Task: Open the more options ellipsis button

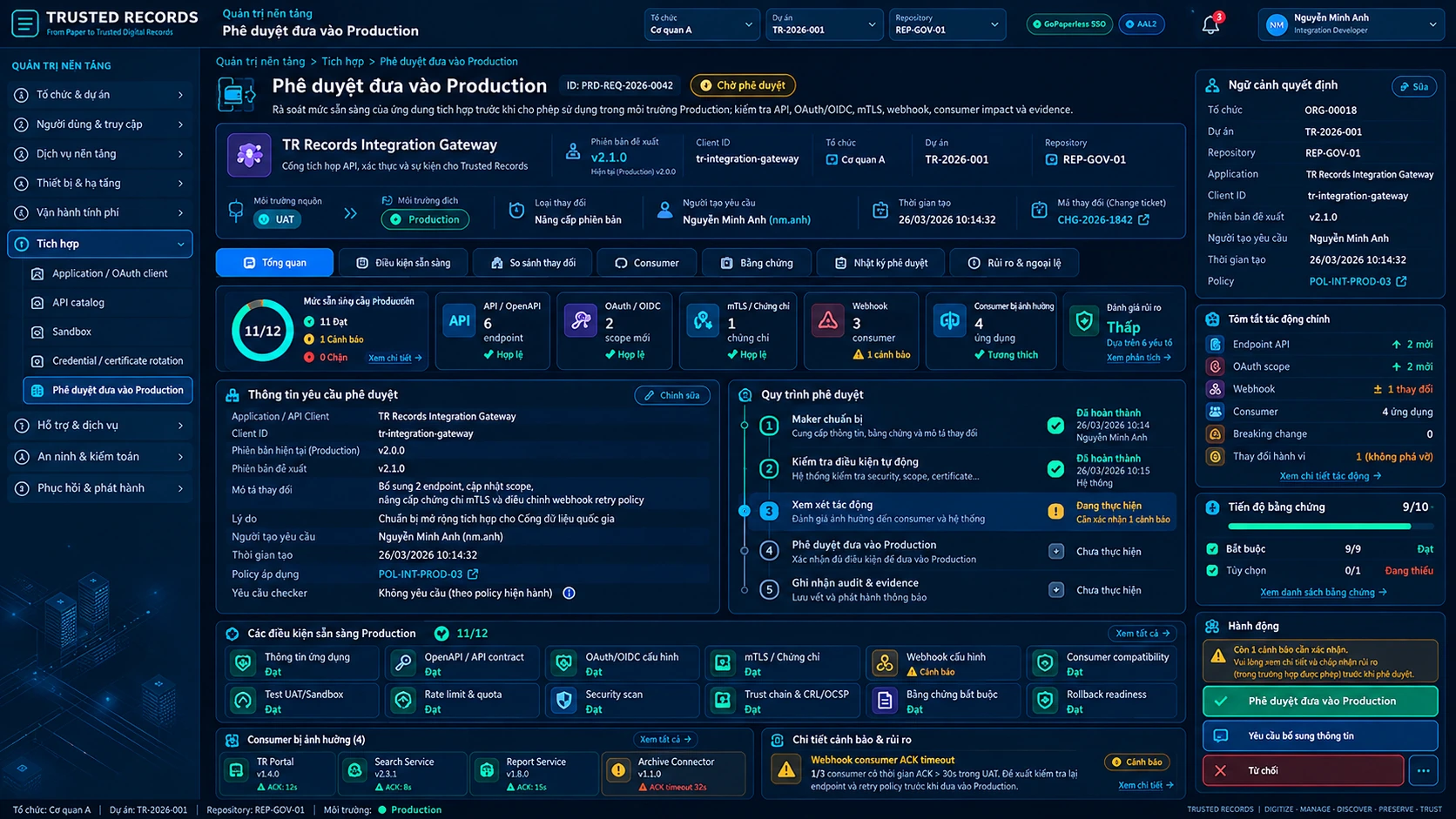Action: pos(1424,770)
